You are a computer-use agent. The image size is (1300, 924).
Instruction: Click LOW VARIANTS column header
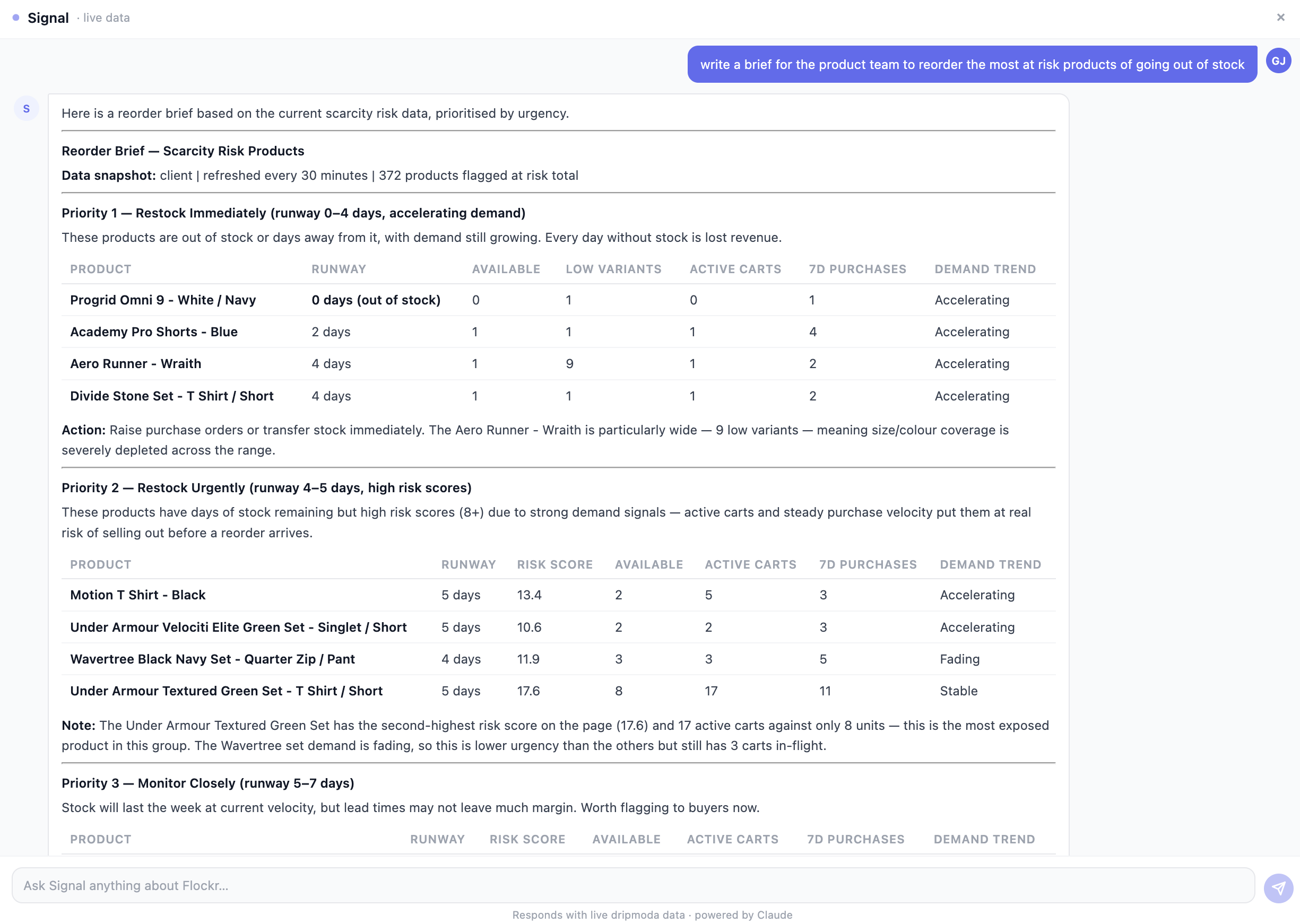click(x=613, y=269)
